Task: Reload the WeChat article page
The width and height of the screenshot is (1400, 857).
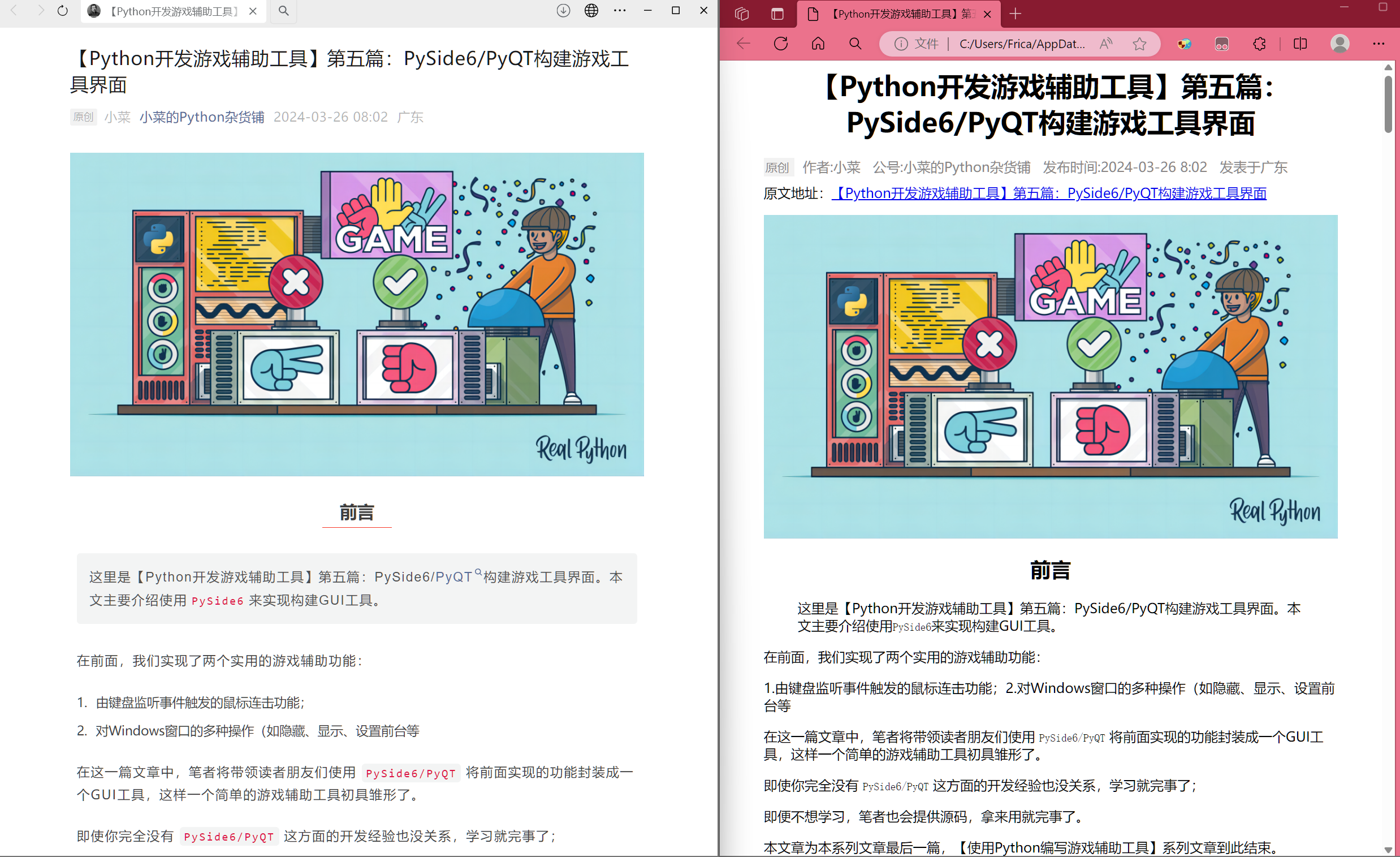Action: point(63,11)
